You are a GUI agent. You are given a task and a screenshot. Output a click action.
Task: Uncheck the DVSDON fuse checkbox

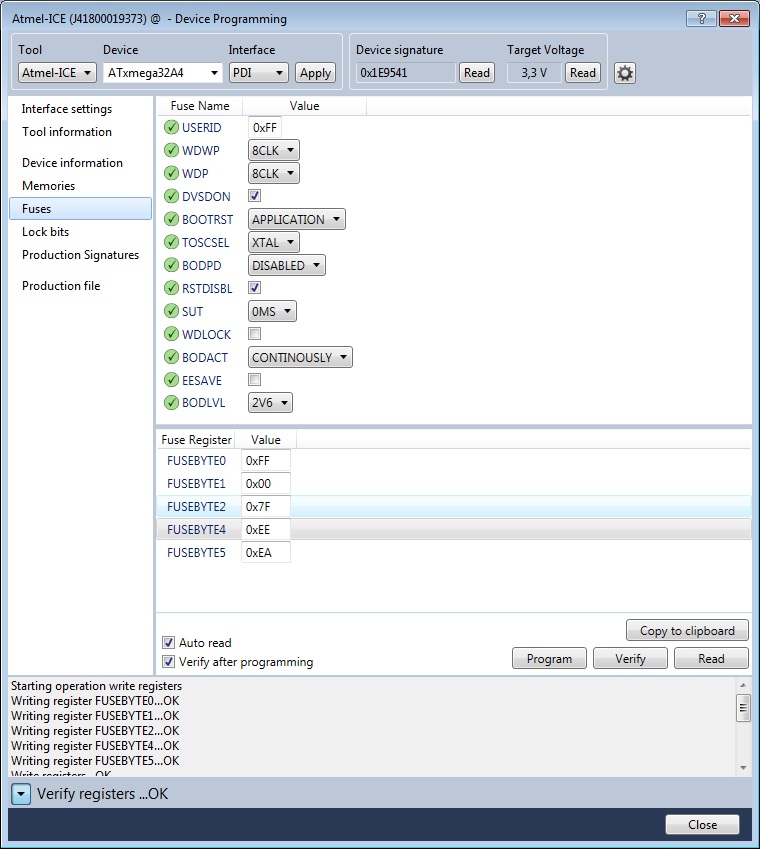255,196
